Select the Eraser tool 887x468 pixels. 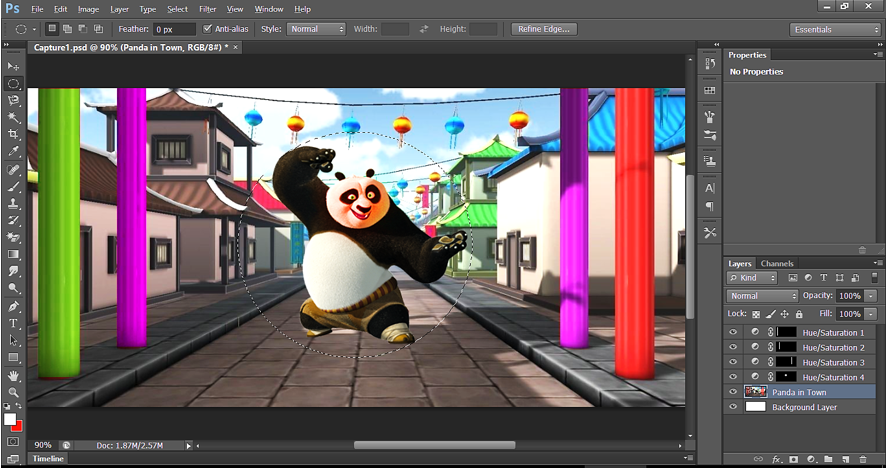point(13,238)
